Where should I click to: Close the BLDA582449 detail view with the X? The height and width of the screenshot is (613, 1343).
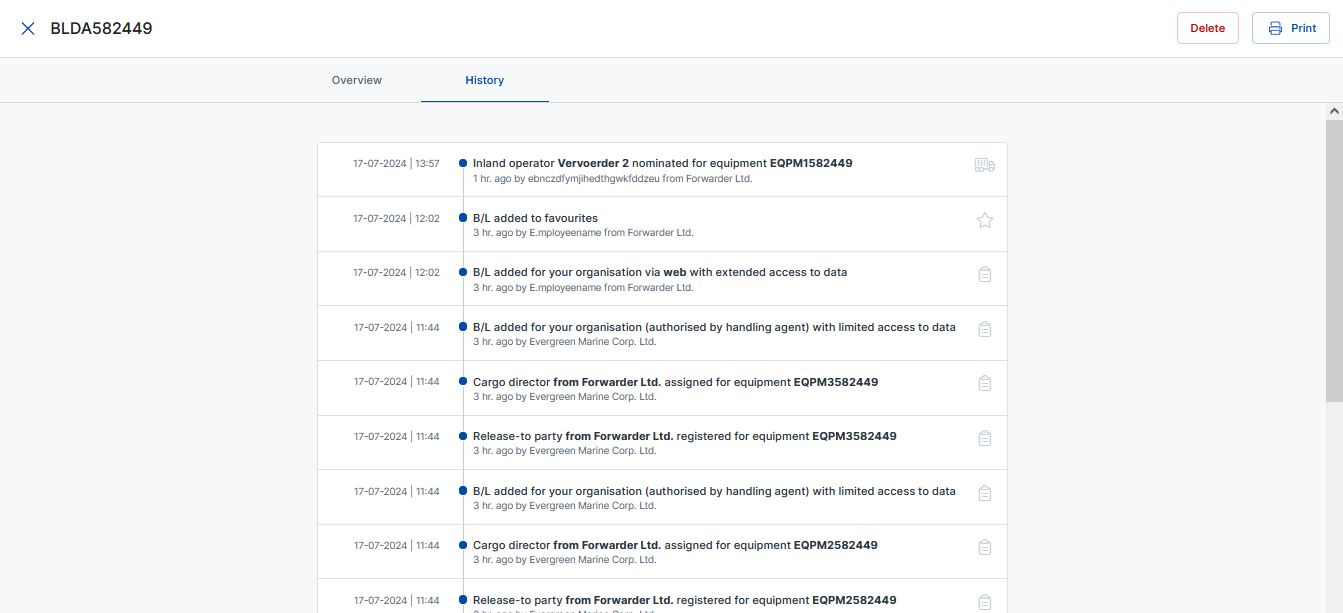27,27
